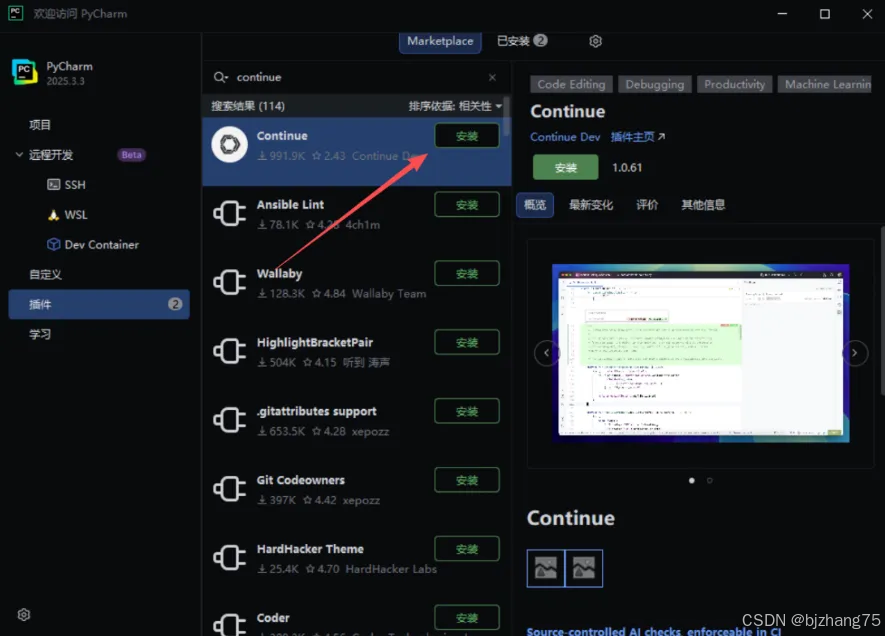The width and height of the screenshot is (885, 636).
Task: Install the HighlightBracketPair plugin
Action: pyautogui.click(x=467, y=343)
